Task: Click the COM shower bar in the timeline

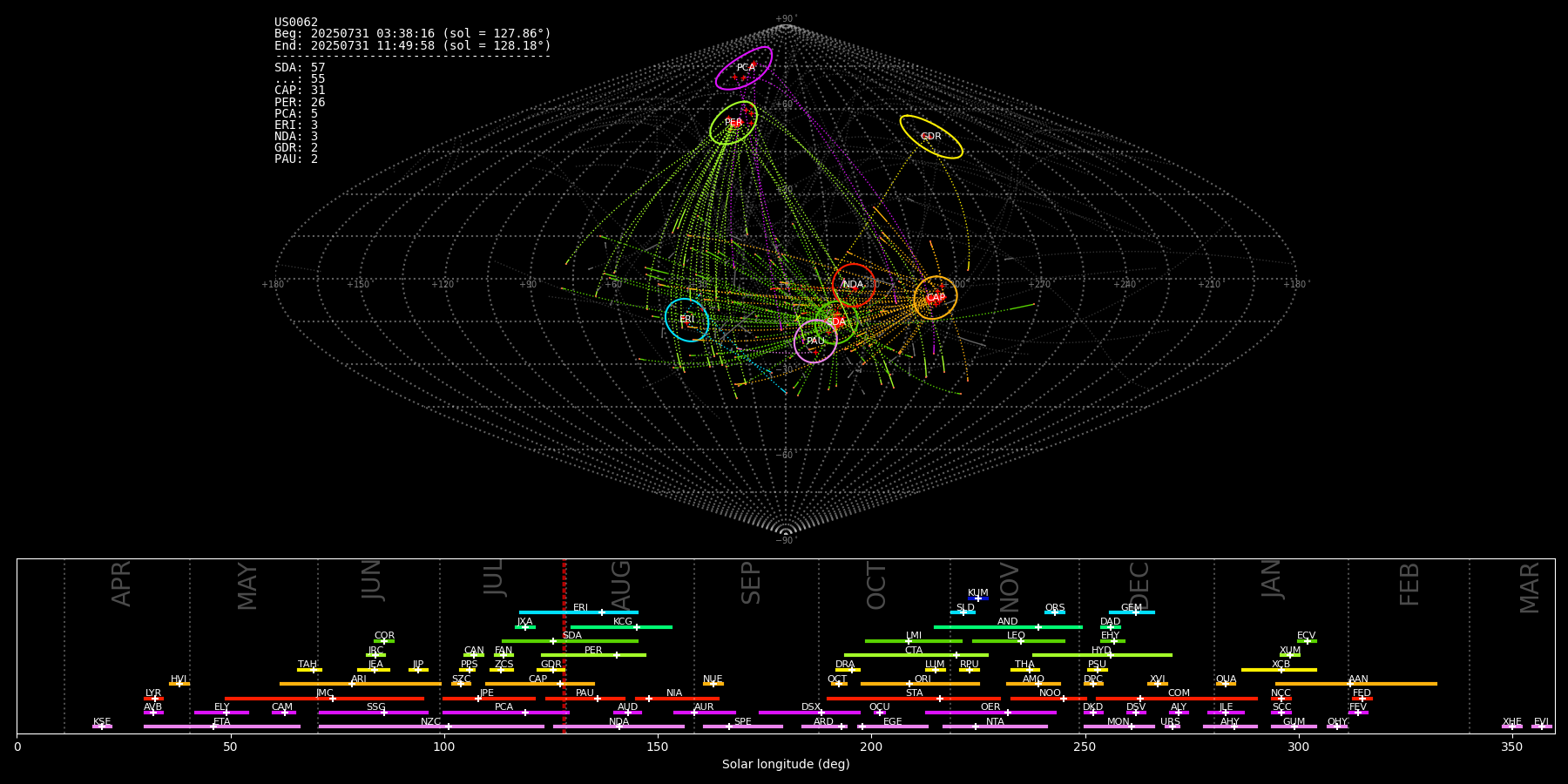Action: click(1177, 699)
